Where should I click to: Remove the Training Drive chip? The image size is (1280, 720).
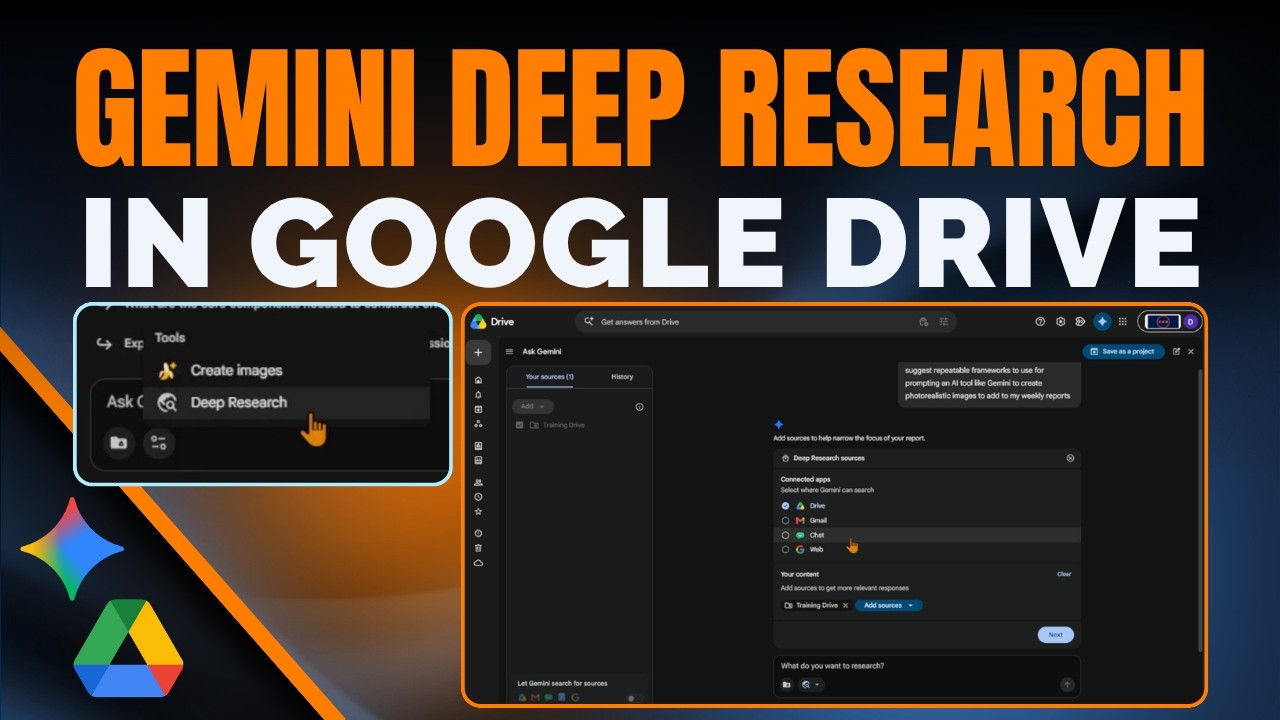pyautogui.click(x=845, y=606)
